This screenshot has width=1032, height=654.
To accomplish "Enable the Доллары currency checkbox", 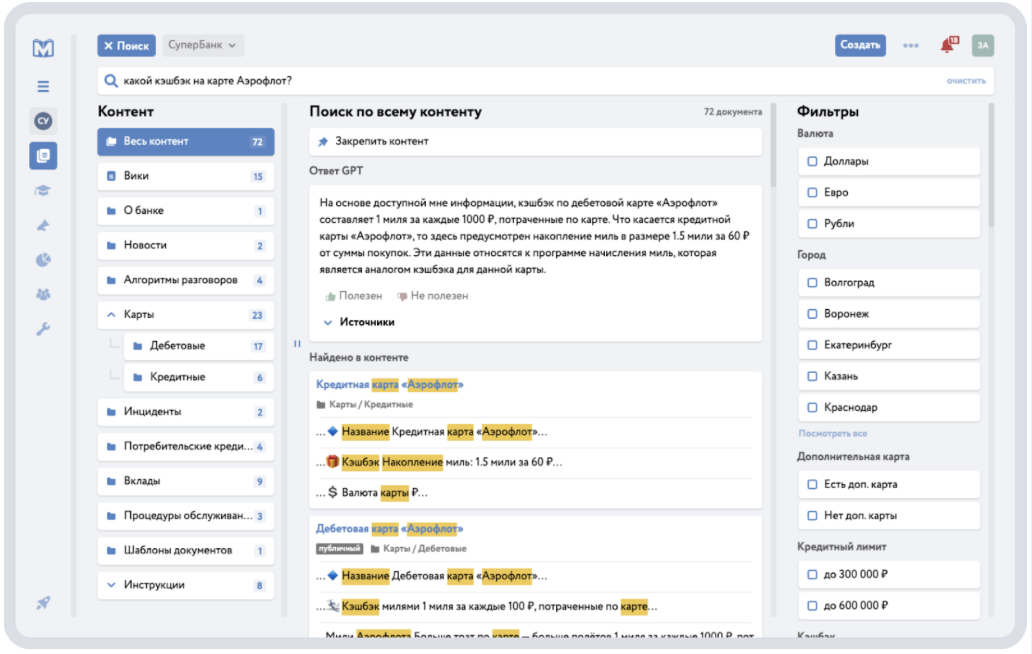I will [x=813, y=161].
